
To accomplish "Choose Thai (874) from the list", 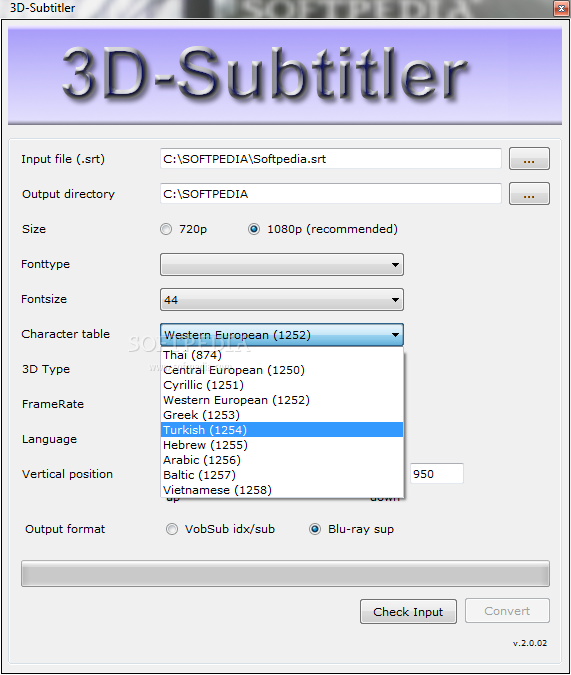I will click(x=282, y=355).
